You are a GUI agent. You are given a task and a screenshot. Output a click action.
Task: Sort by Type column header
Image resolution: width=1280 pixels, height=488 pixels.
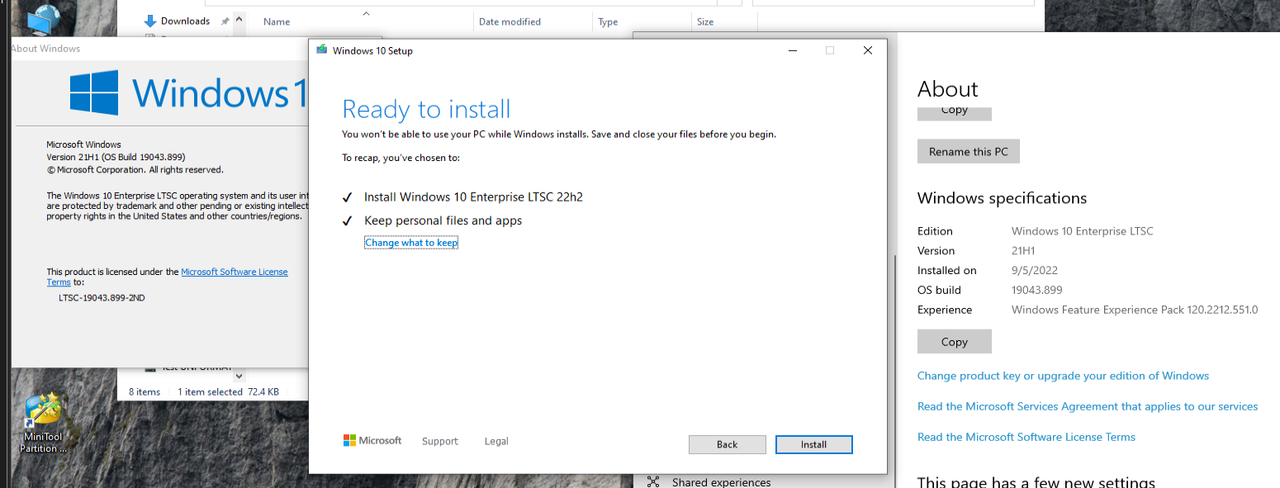[x=607, y=22]
